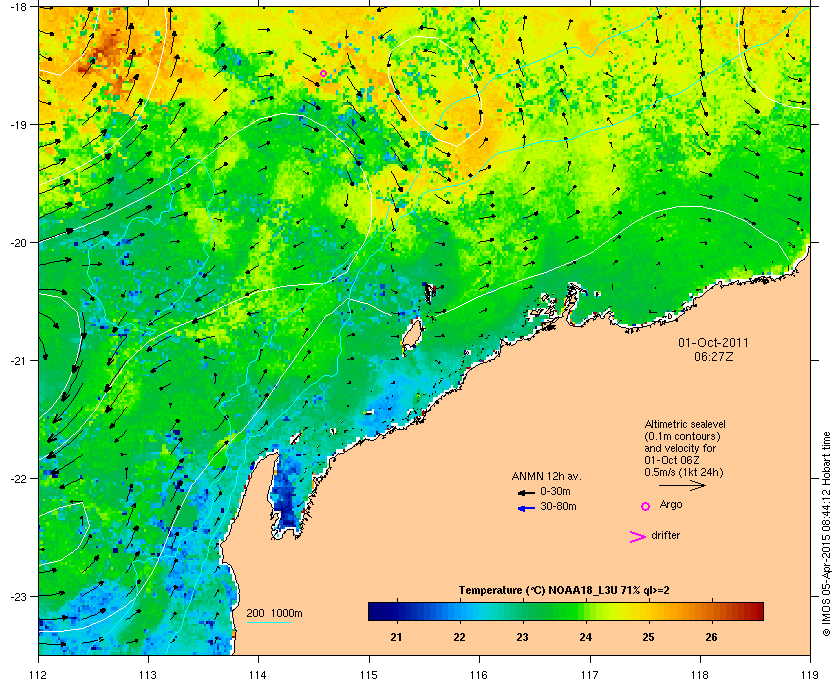Viewport: 840px width, 680px height.
Task: Click the blue 30-80m arrow in legend
Action: point(526,508)
